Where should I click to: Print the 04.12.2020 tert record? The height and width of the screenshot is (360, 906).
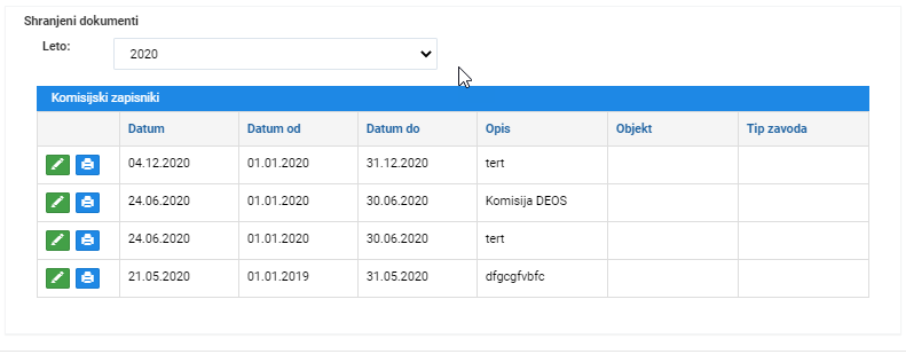(88, 165)
